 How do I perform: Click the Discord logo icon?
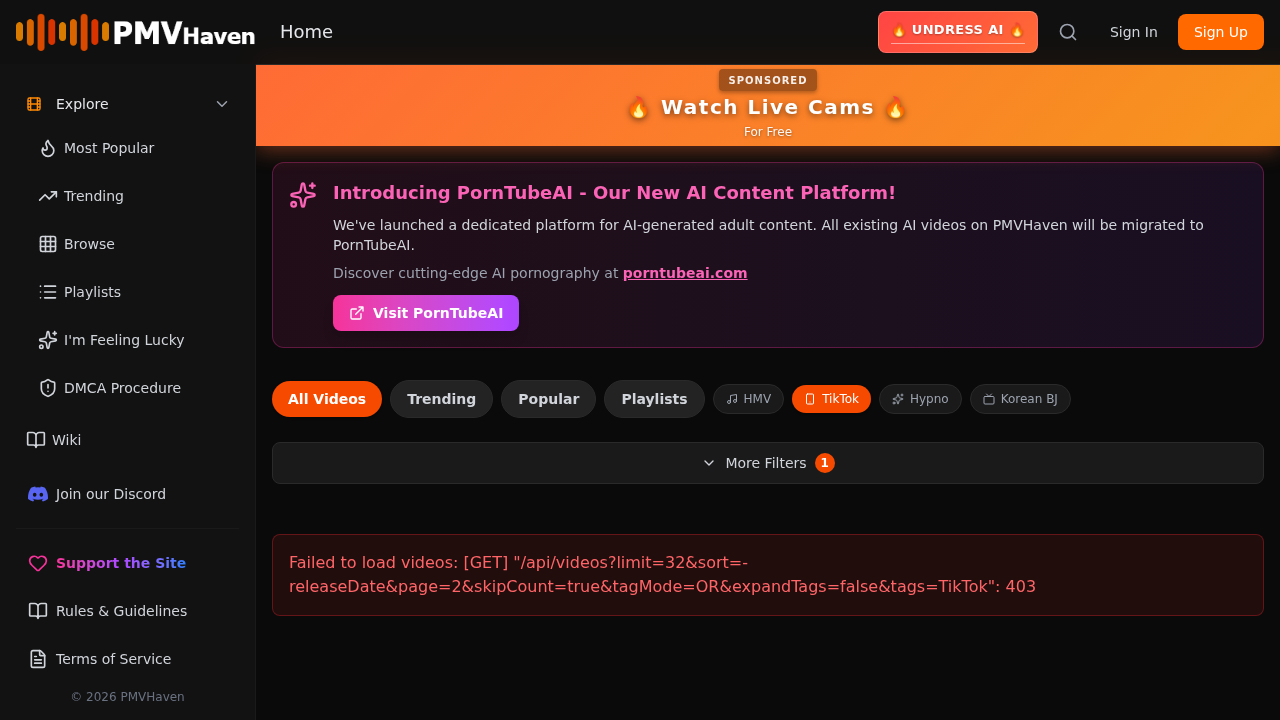pos(38,494)
